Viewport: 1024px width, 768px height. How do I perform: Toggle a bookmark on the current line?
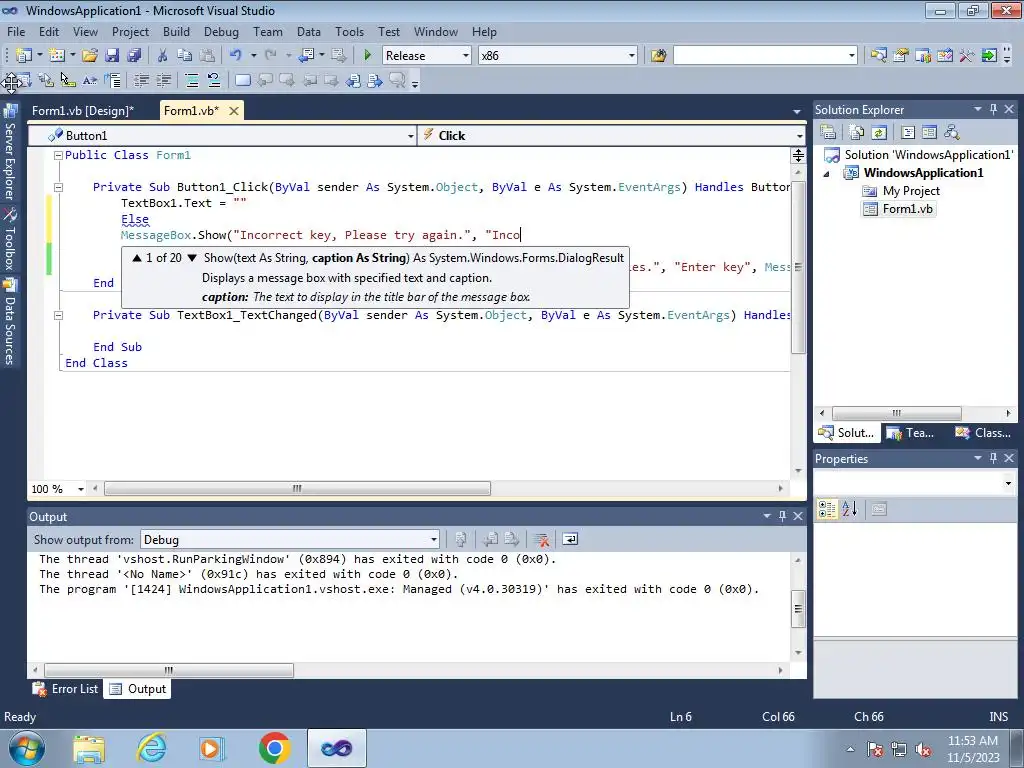(x=243, y=80)
